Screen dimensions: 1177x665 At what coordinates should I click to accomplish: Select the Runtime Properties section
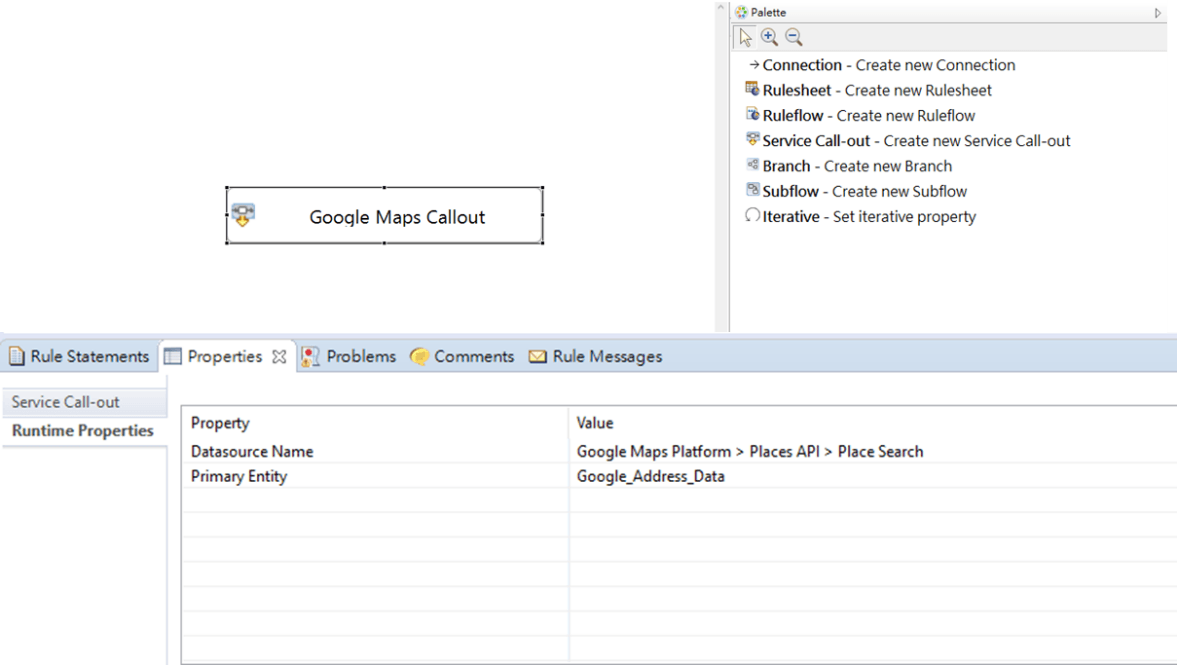click(x=82, y=431)
